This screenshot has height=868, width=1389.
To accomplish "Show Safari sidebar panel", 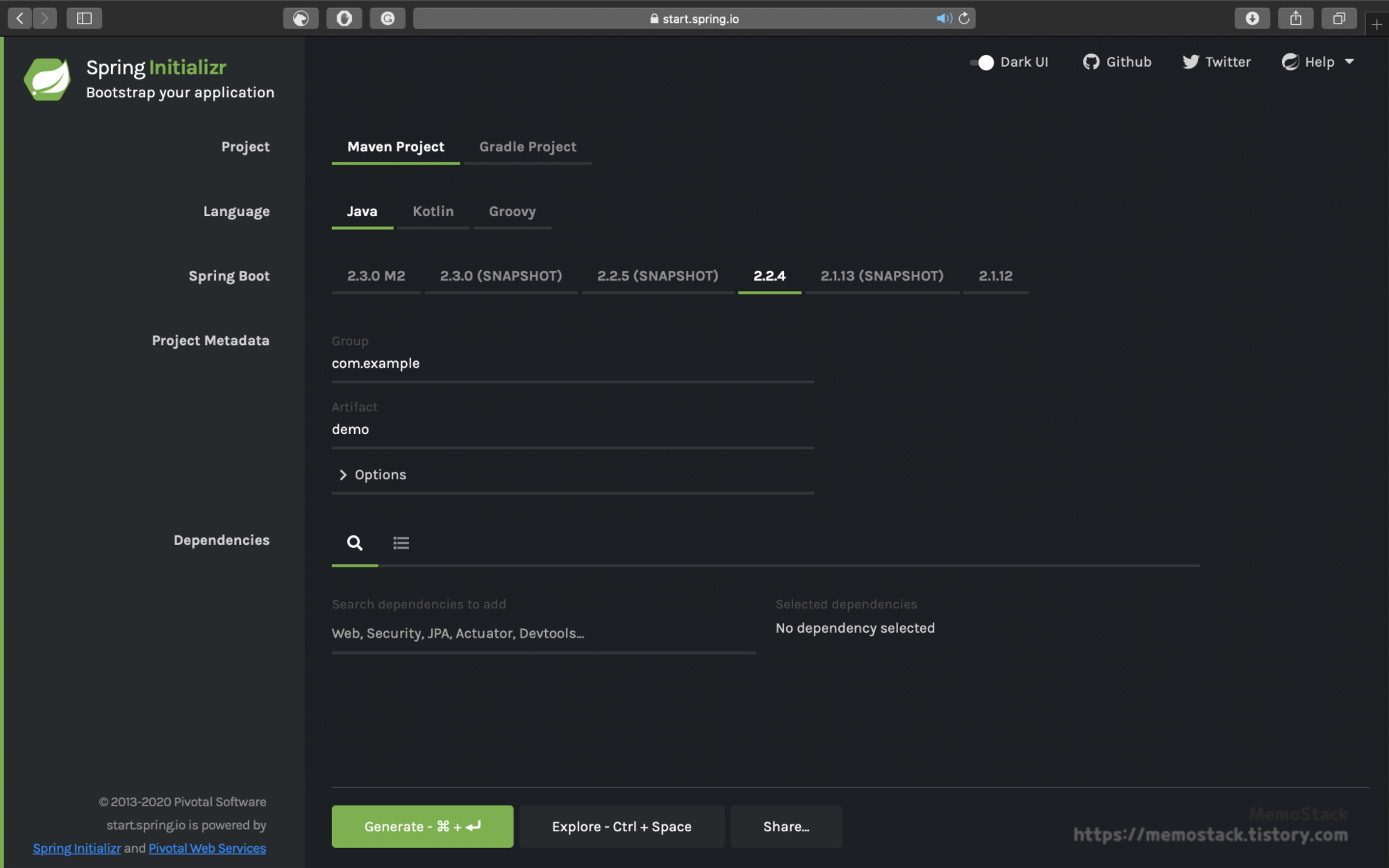I will 84,19.
